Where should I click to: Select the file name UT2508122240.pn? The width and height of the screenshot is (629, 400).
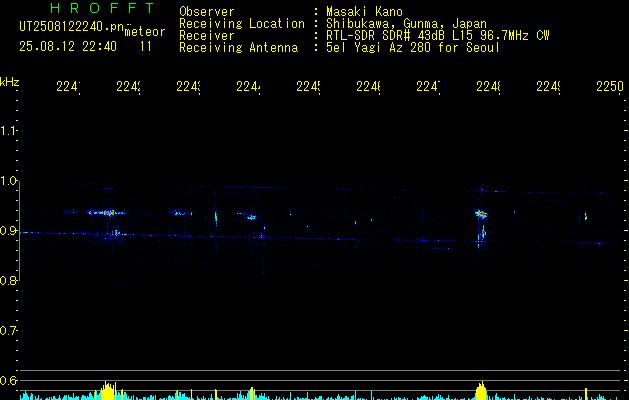(72, 27)
